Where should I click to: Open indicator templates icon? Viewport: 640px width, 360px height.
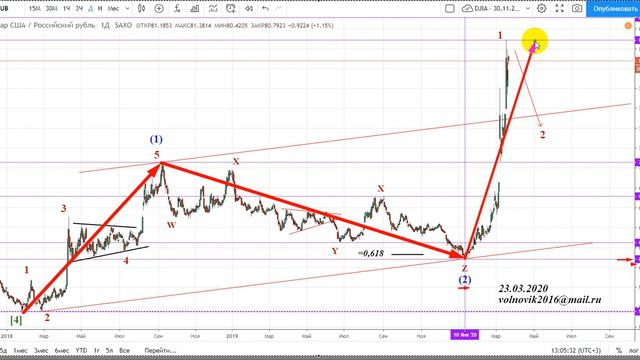point(213,8)
